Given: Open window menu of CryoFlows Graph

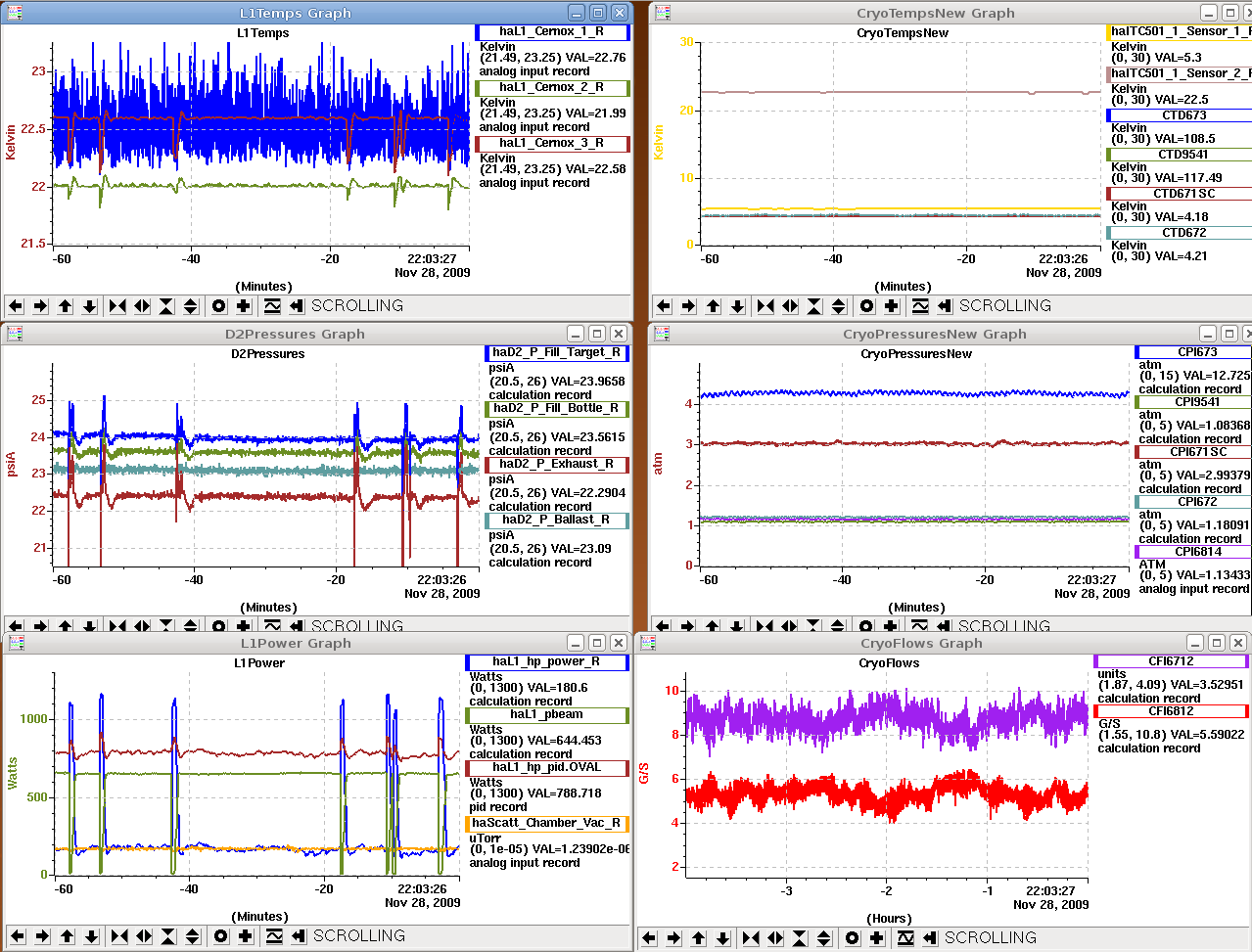Looking at the screenshot, I should coord(648,643).
